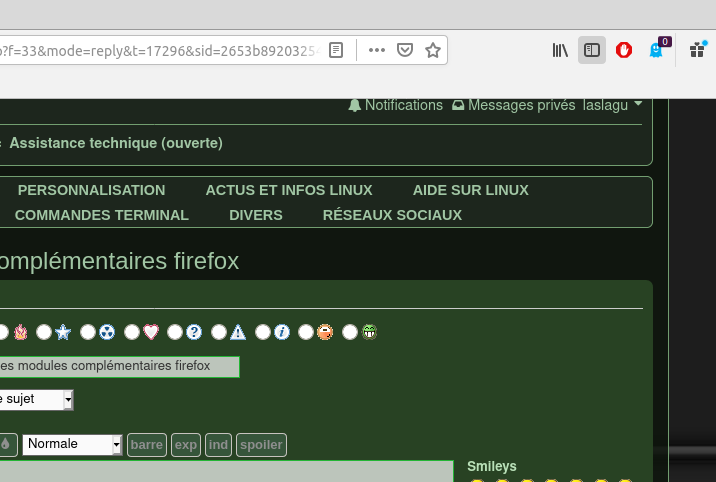Click the gift box What's New icon
This screenshot has width=716, height=482.
click(697, 50)
